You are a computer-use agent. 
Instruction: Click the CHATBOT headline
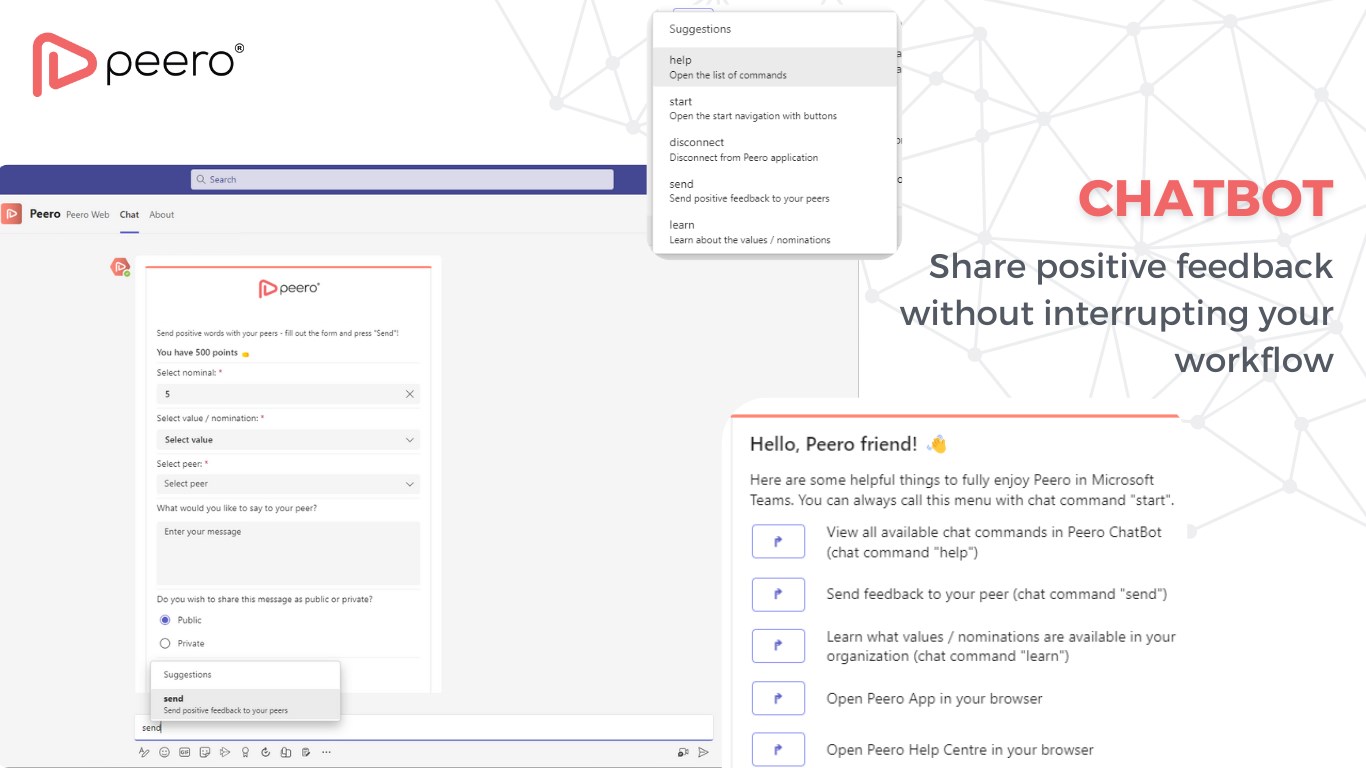(x=1206, y=198)
